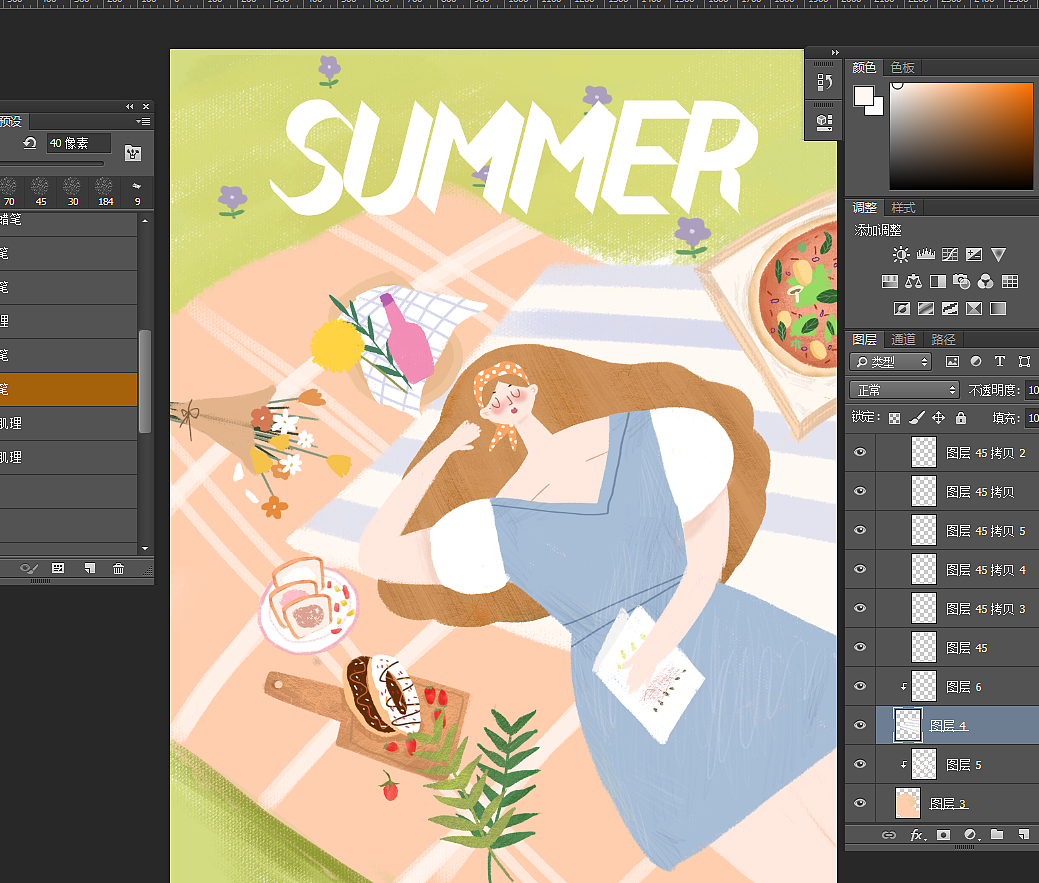Add an Exposure adjustment layer
This screenshot has height=883, width=1039.
click(974, 254)
